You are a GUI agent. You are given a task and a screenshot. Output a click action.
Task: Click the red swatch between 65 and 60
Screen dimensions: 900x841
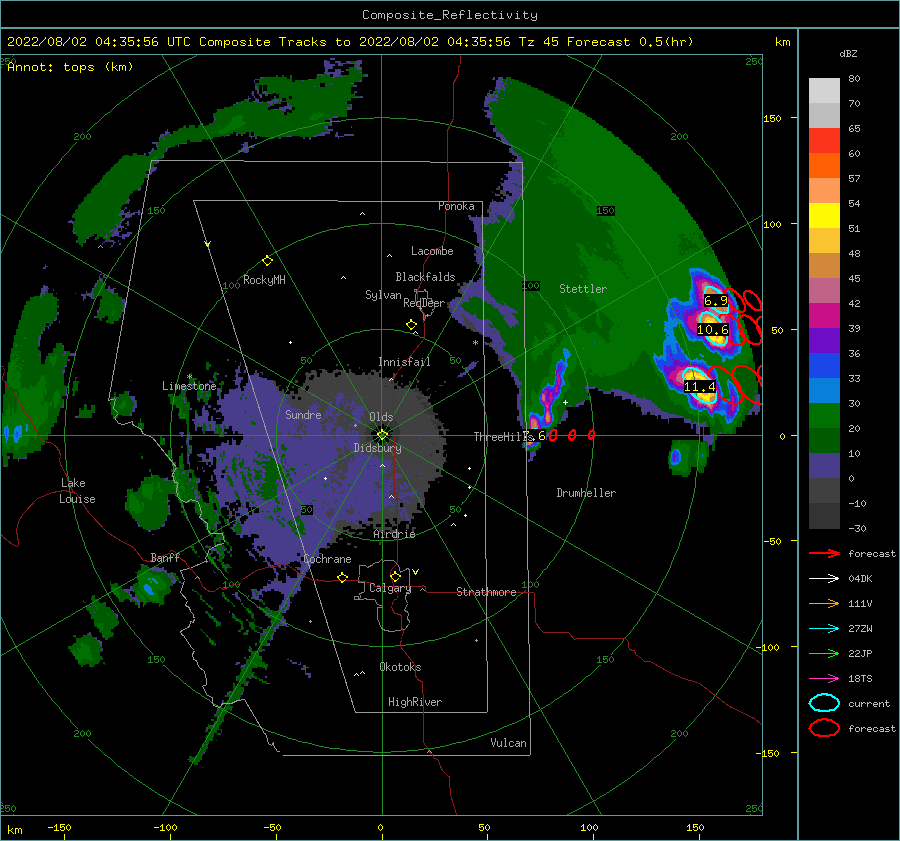[824, 141]
